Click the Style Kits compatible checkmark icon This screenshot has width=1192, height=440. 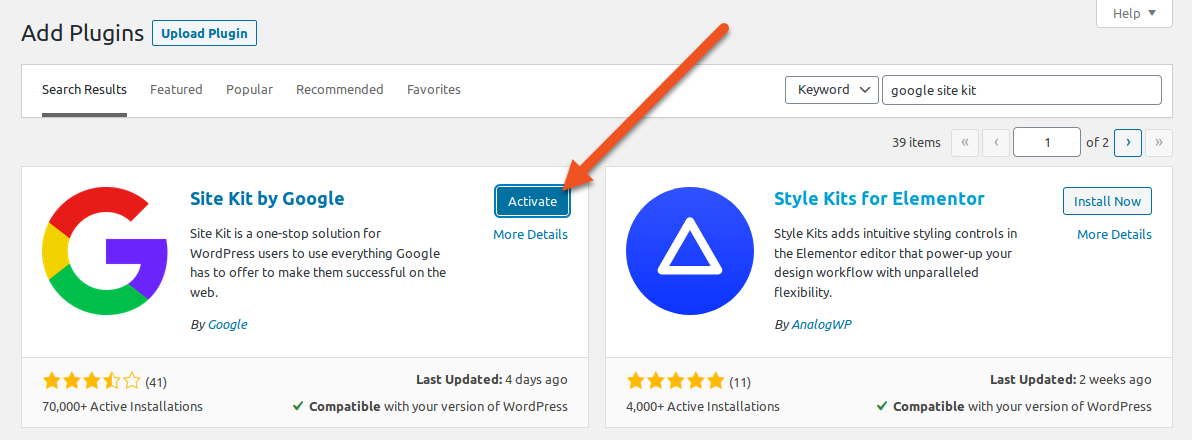coord(883,407)
